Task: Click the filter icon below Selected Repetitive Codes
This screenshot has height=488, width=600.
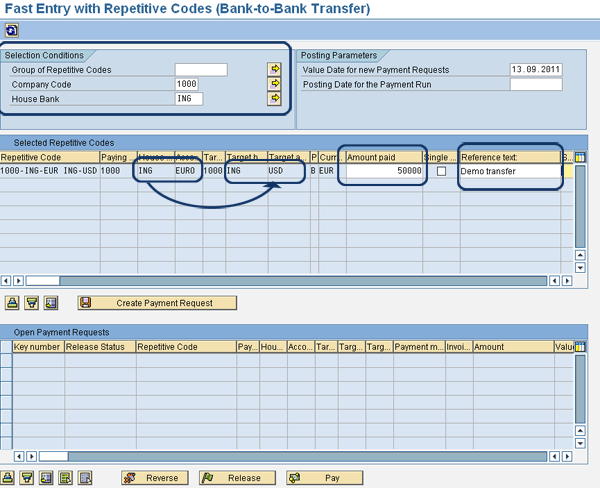Action: click(x=31, y=302)
